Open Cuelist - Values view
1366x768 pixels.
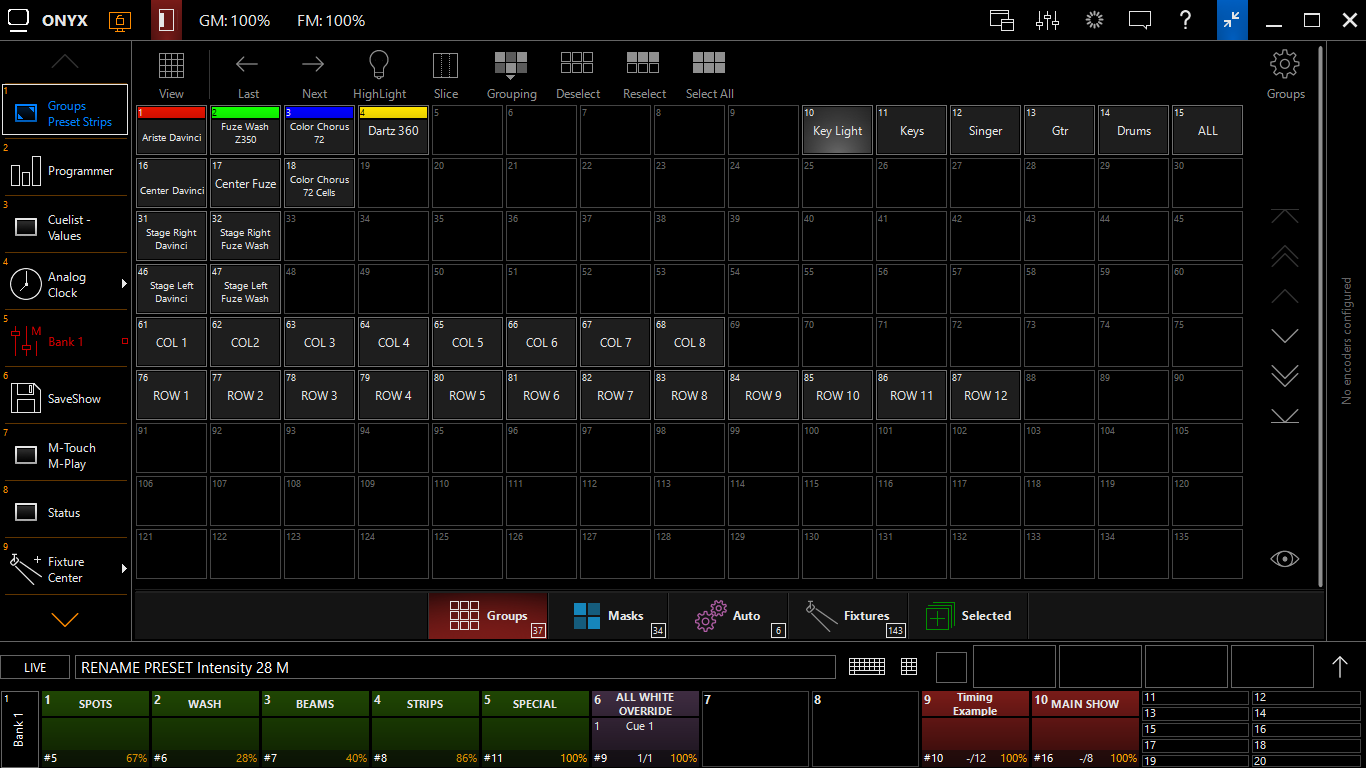click(x=66, y=227)
